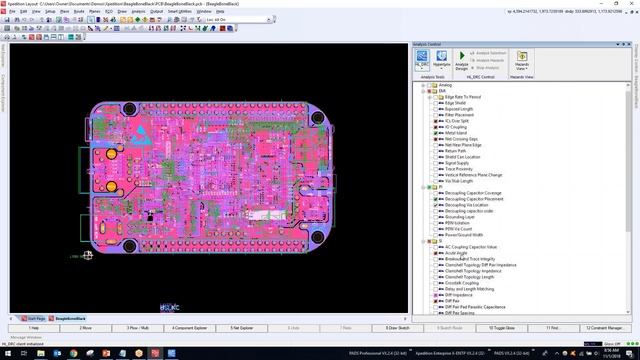Image resolution: width=640 pixels, height=360 pixels.
Task: Click the Save icon in top toolbar
Action: tap(7, 20)
